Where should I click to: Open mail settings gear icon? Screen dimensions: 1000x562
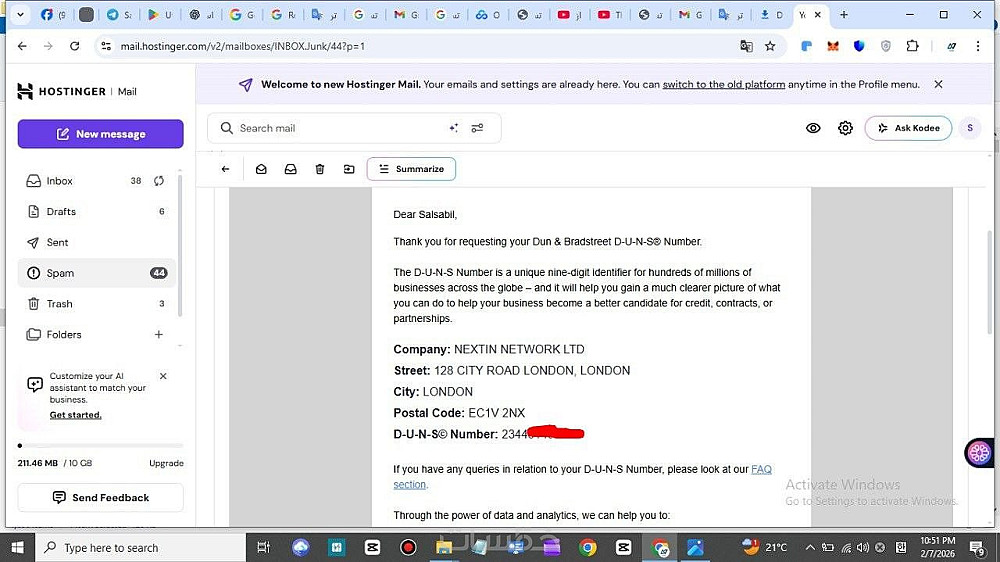point(845,128)
